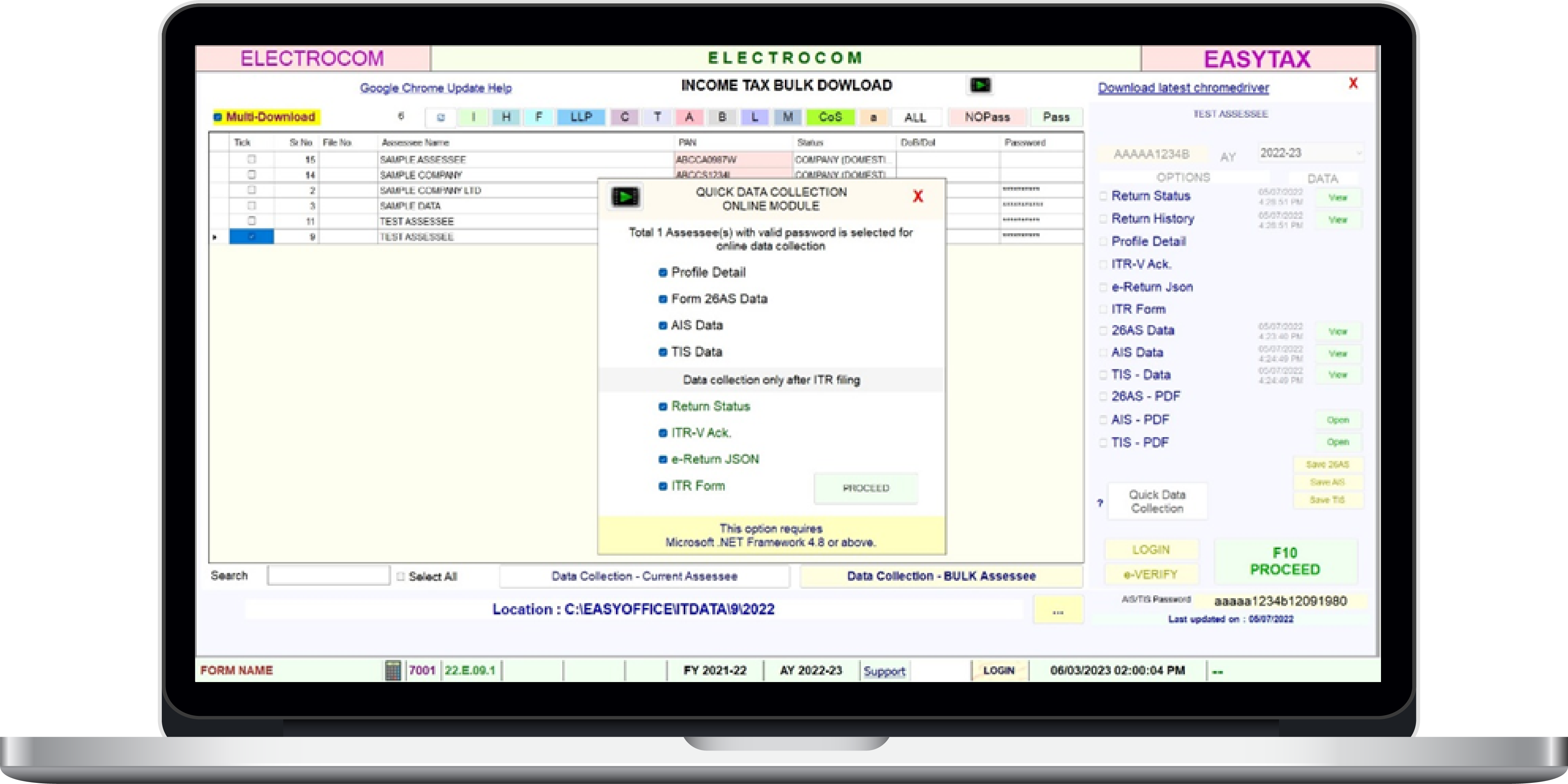Check 26AS - PDF in right options panel
The height and width of the screenshot is (784, 1568).
pos(1103,396)
